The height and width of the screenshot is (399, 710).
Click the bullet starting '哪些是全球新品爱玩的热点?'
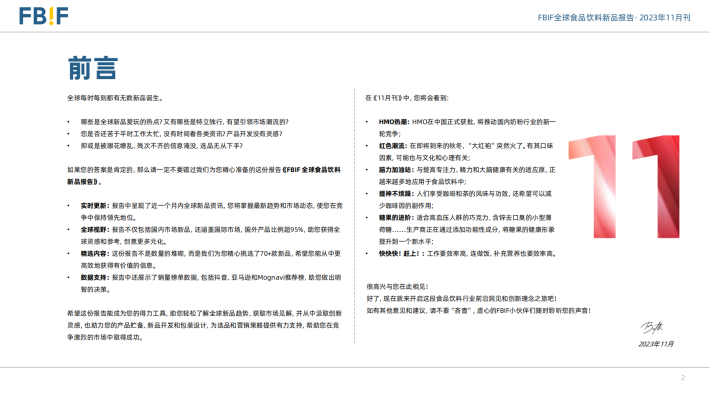click(x=184, y=122)
